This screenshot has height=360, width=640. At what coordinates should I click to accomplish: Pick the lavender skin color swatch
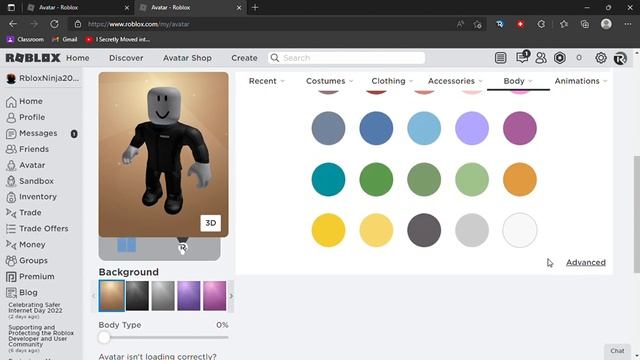click(x=472, y=128)
